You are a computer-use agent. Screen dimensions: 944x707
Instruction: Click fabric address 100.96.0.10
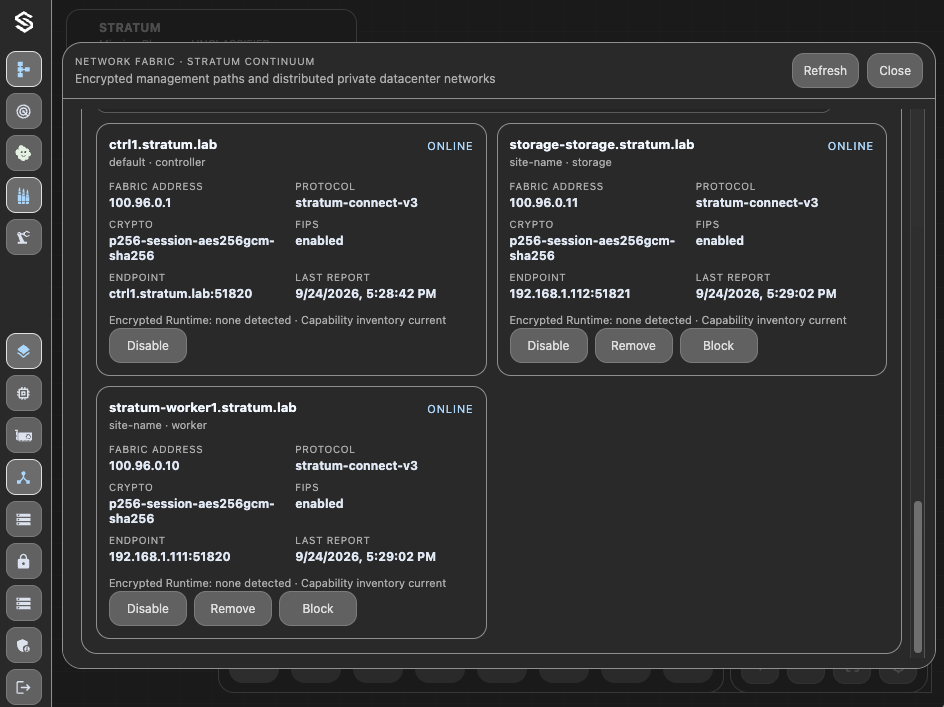[144, 466]
